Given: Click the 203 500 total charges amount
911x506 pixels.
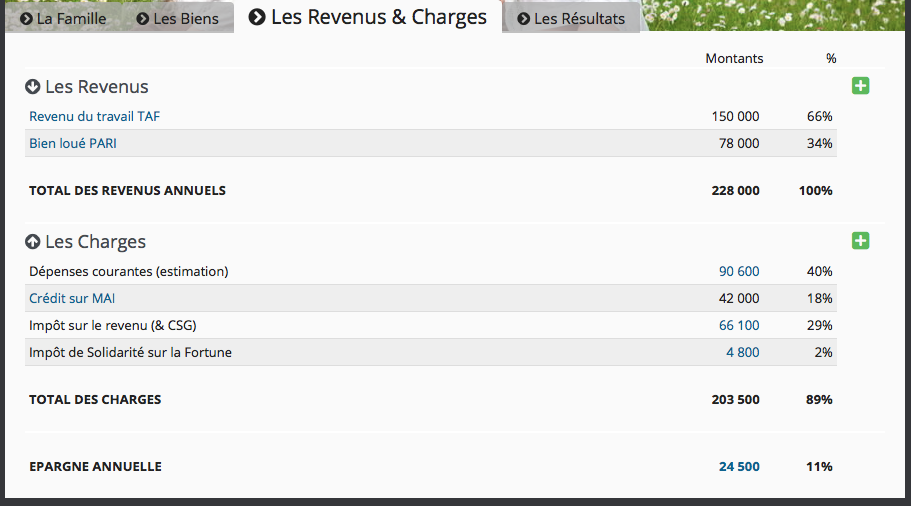Looking at the screenshot, I should (736, 400).
